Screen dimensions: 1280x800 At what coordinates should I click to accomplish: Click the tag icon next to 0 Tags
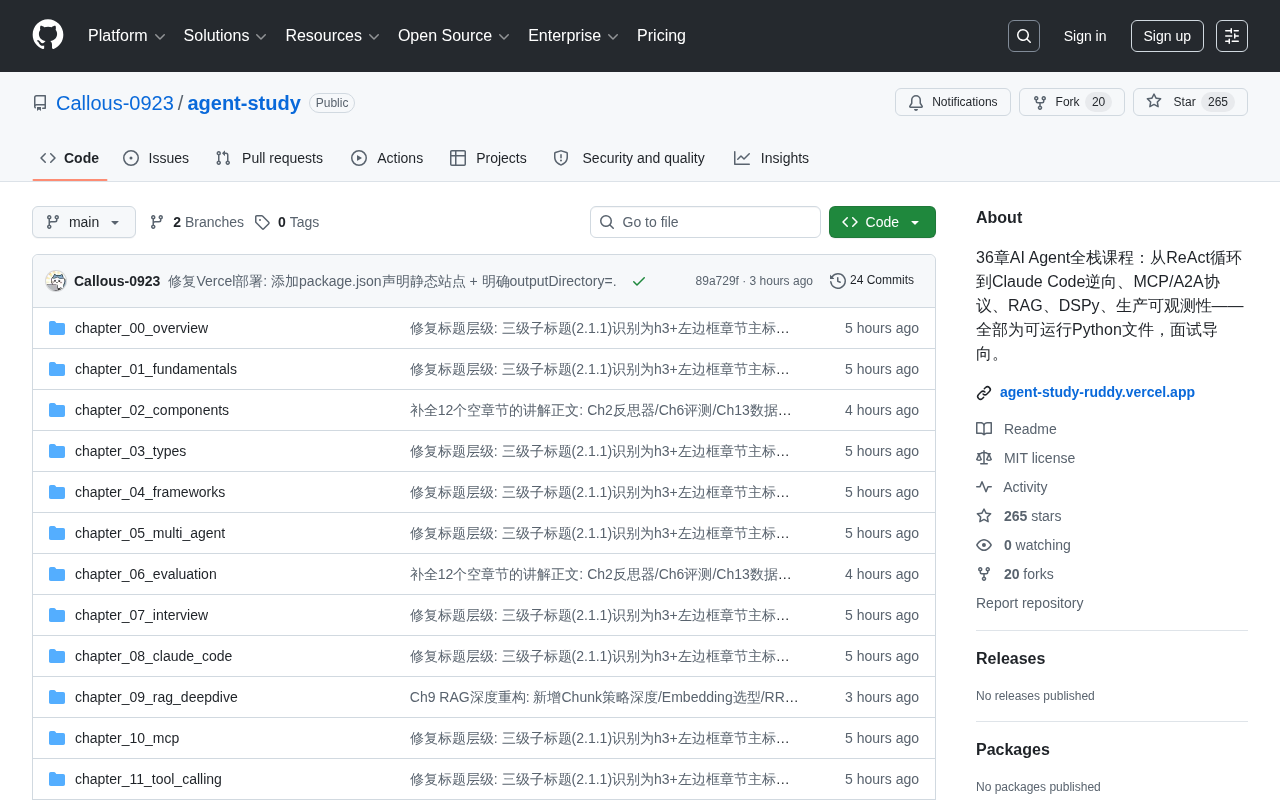(262, 222)
